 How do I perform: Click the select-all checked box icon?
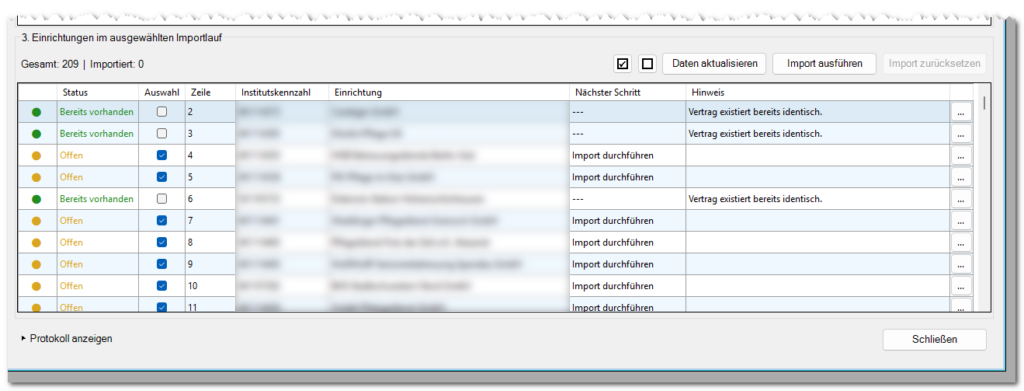pos(622,63)
